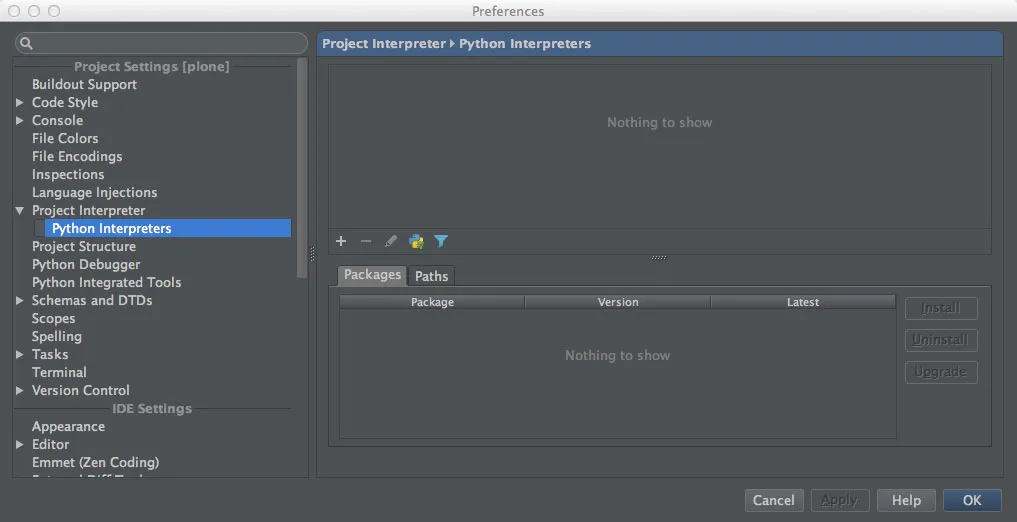Open Spelling settings
Image resolution: width=1017 pixels, height=522 pixels.
coord(56,337)
